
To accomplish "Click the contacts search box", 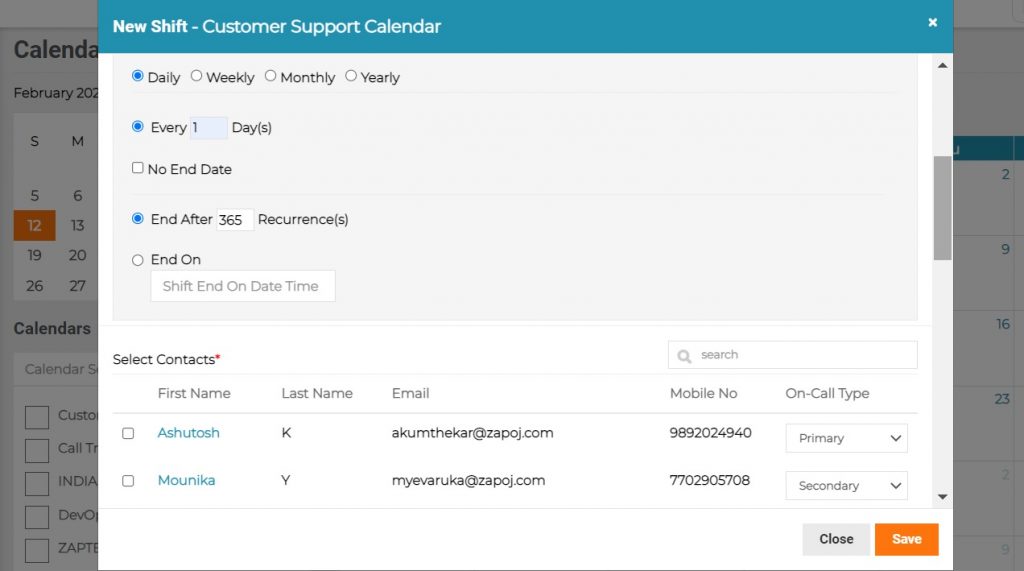I will 792,355.
